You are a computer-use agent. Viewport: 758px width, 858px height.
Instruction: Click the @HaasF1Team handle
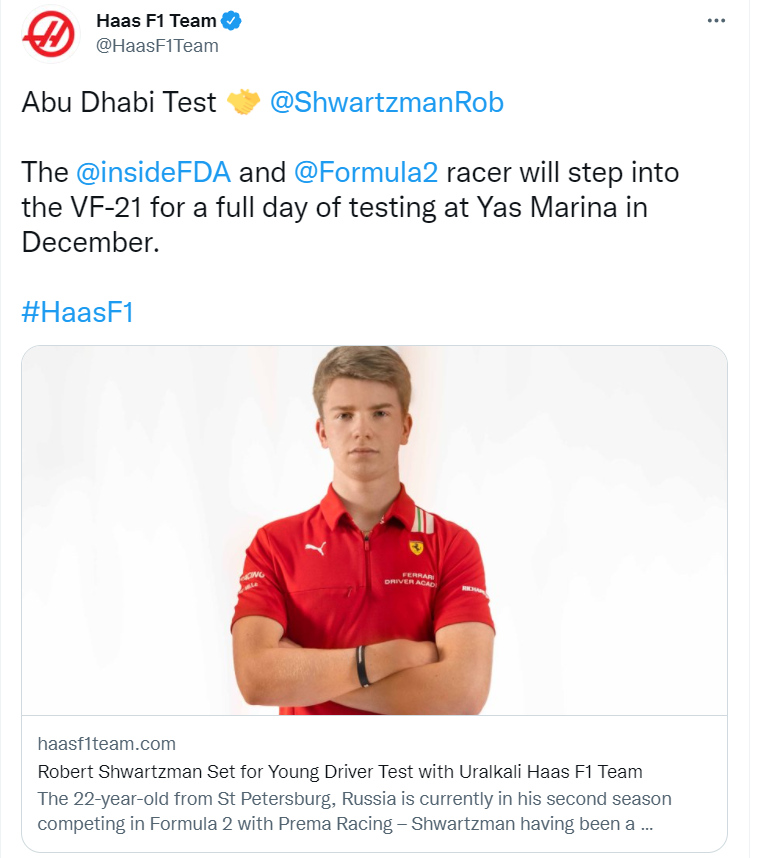[156, 45]
